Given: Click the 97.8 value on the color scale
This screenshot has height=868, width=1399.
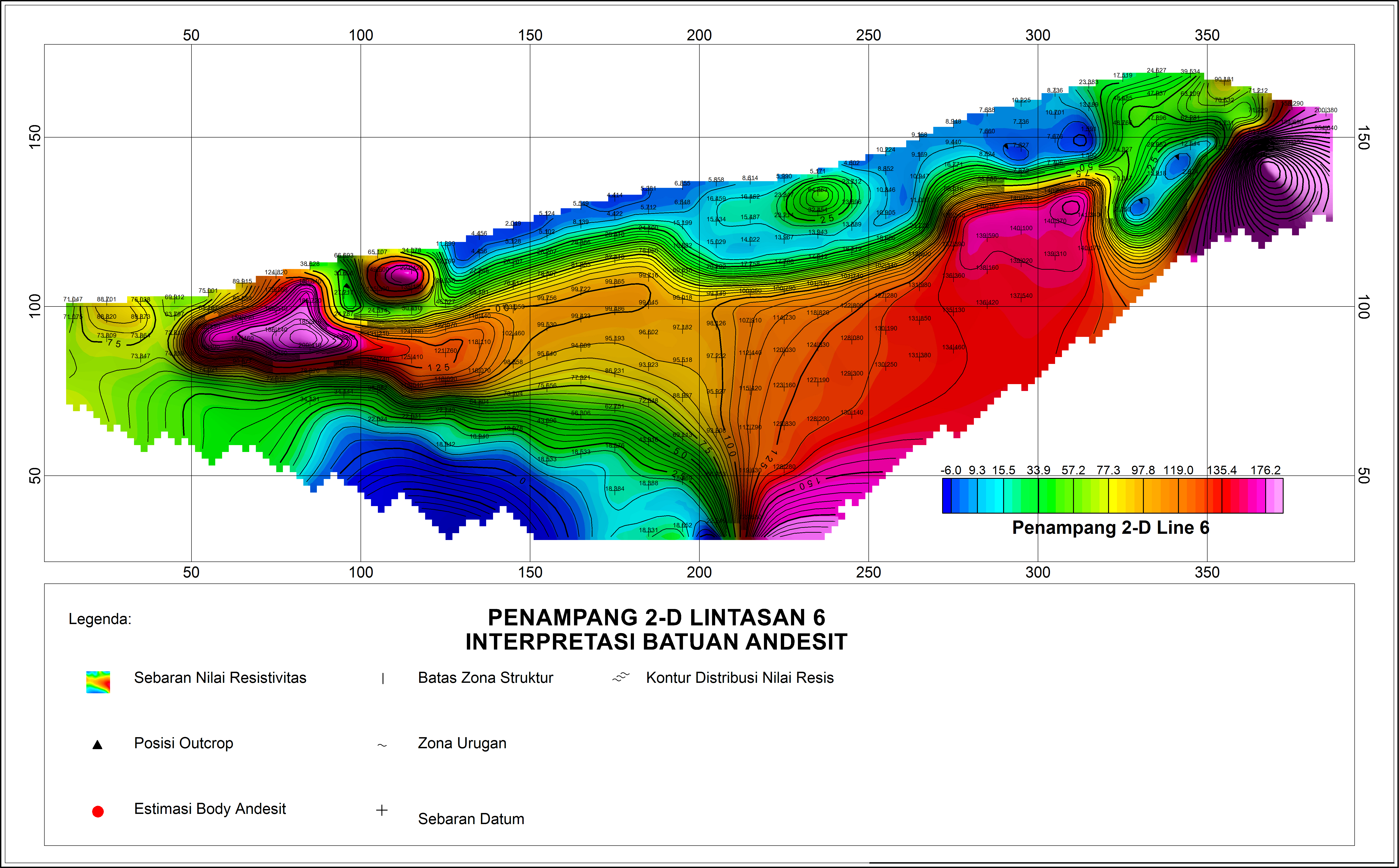Looking at the screenshot, I should click(1143, 470).
